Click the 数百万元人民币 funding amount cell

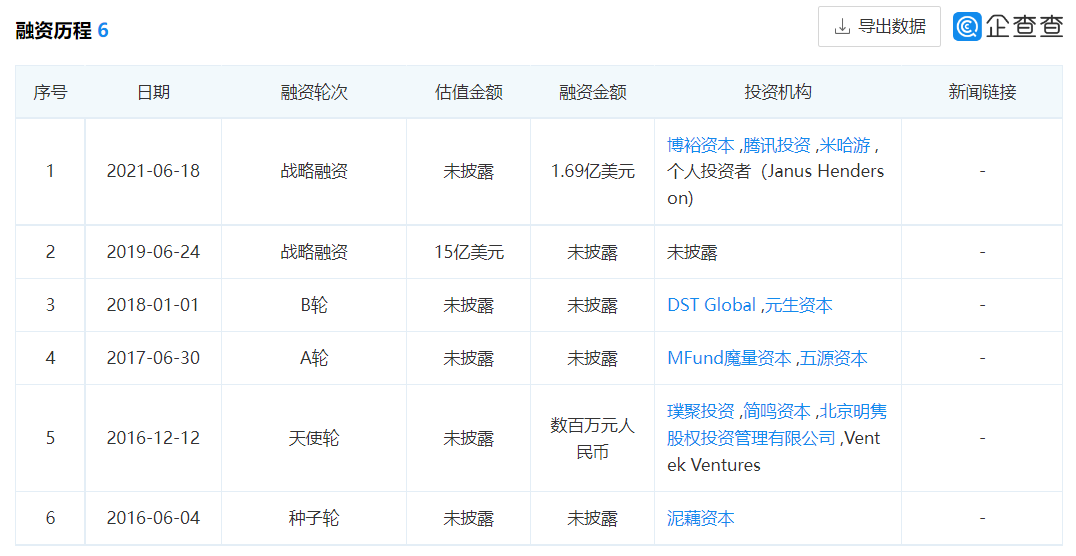pyautogui.click(x=592, y=438)
